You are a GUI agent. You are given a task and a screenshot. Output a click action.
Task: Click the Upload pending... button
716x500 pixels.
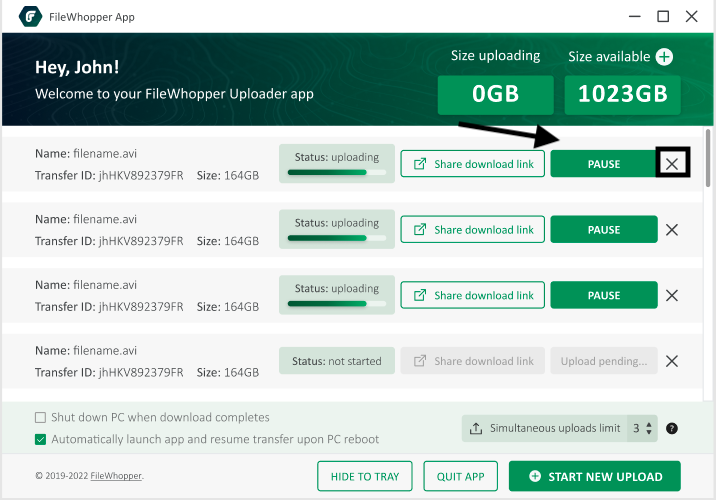click(x=604, y=361)
